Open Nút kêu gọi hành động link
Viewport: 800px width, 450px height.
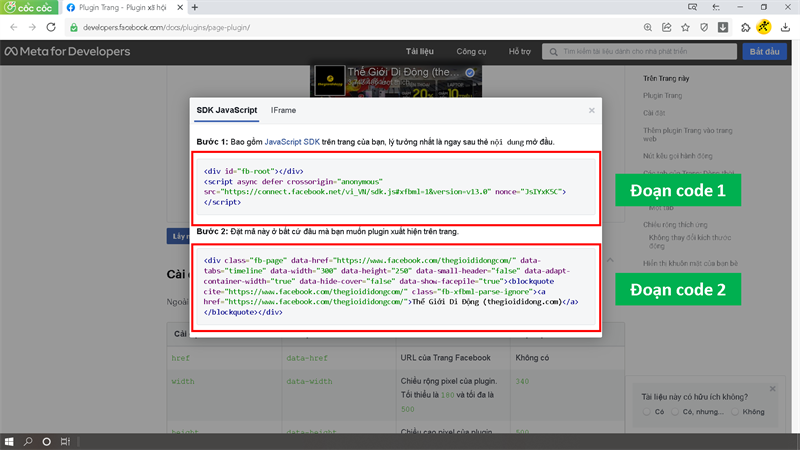click(678, 156)
